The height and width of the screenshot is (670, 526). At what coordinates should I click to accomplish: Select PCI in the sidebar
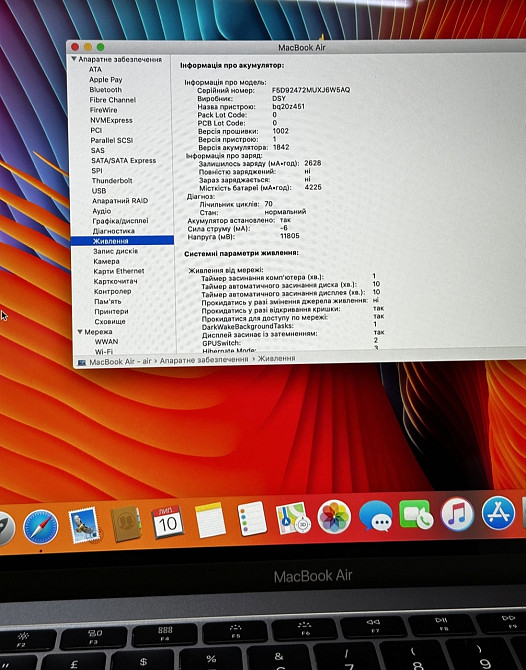click(96, 130)
